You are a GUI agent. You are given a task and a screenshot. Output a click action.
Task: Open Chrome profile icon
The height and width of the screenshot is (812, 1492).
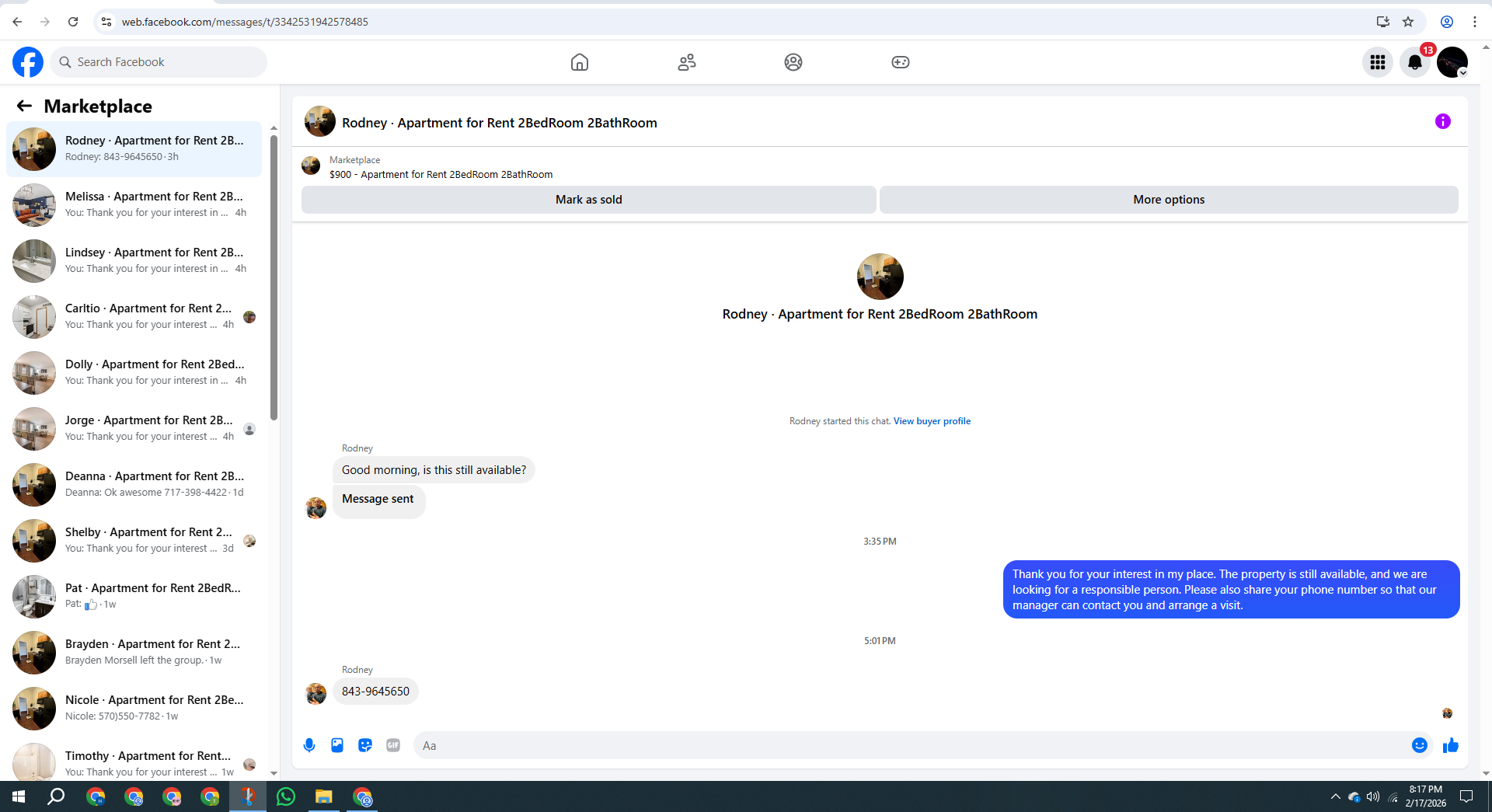coord(1446,22)
